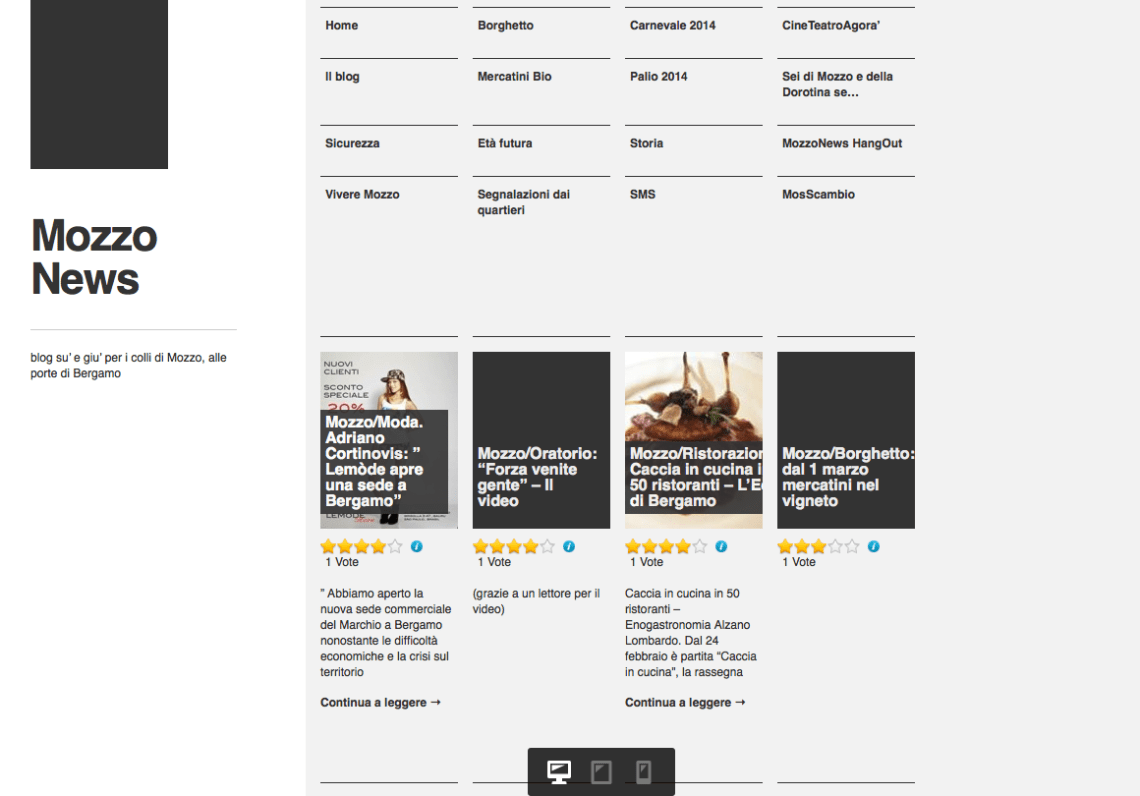Click info icon under Mozzo/Ristorazione rating

[x=721, y=547]
